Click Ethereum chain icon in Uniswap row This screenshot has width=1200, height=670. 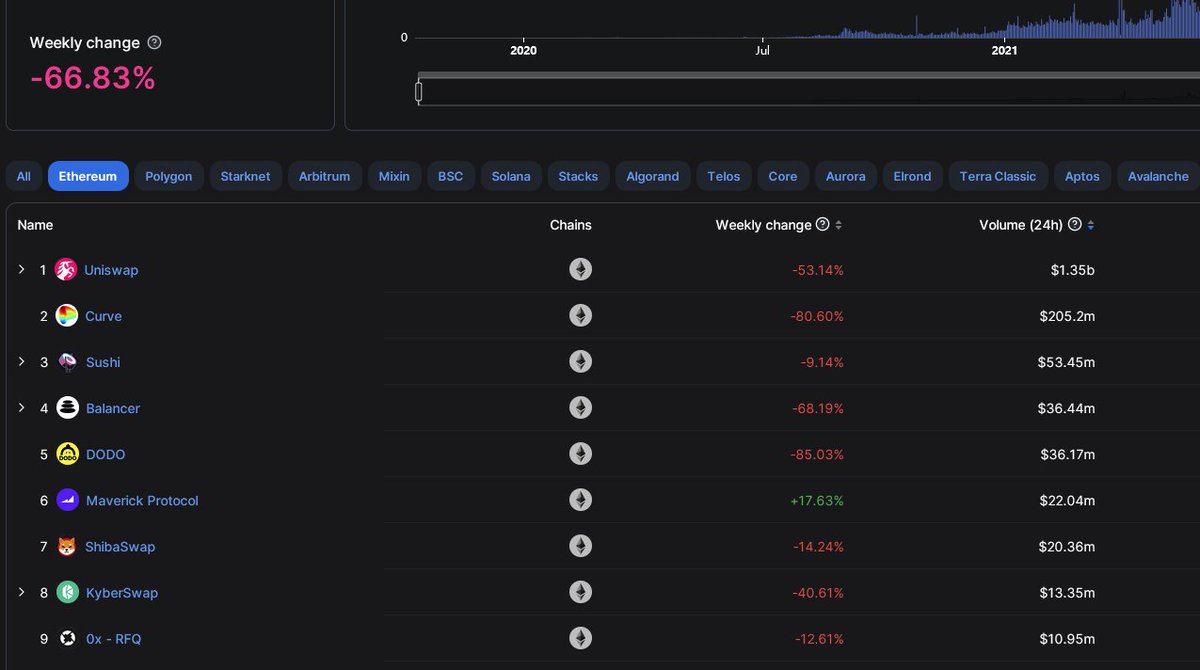coord(581,270)
